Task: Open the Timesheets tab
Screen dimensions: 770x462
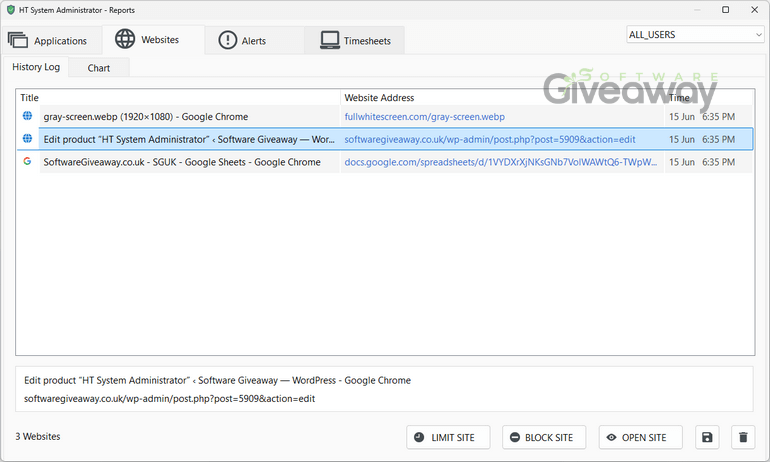Action: coord(355,41)
